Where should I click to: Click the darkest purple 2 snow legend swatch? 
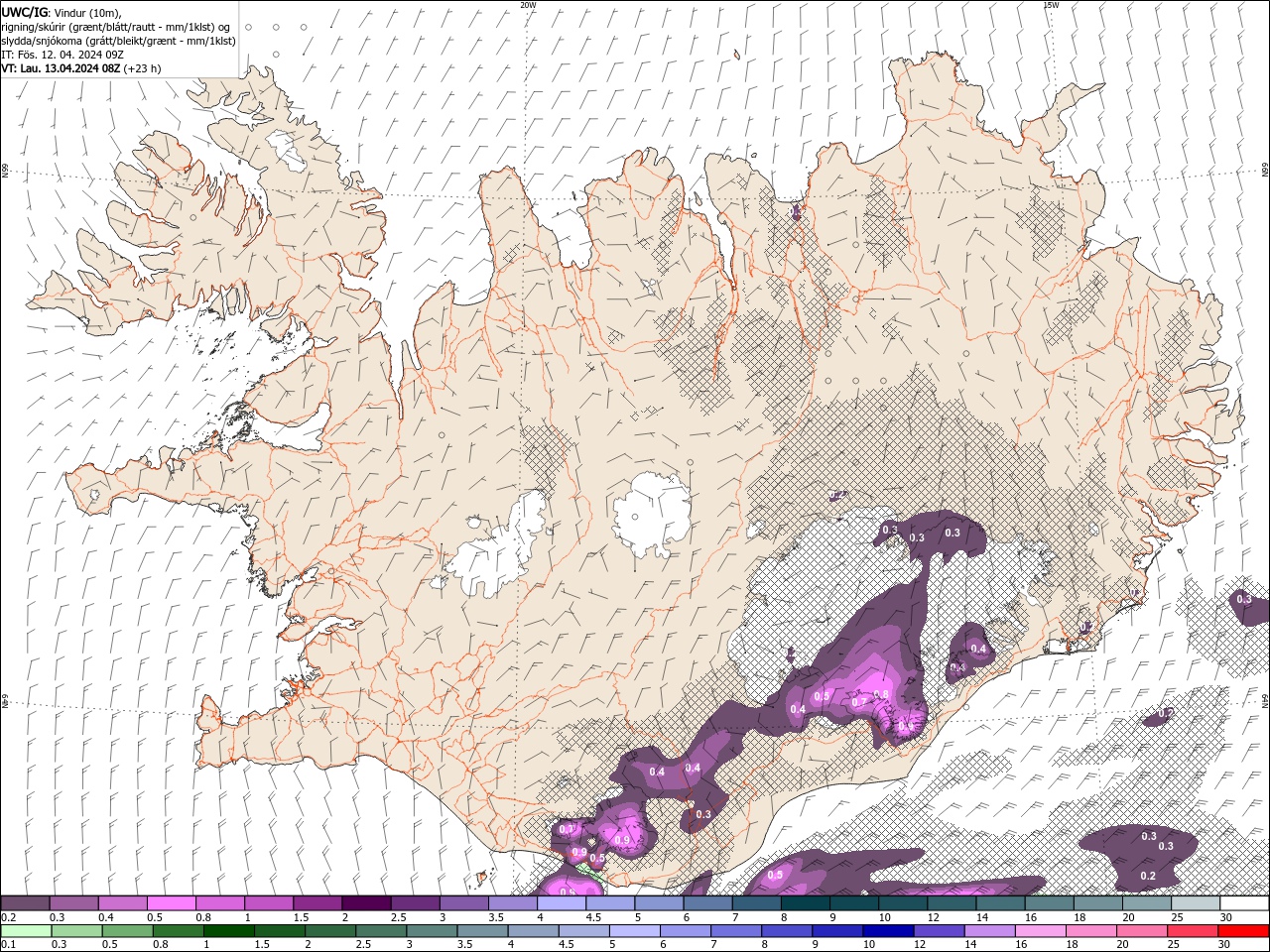[x=366, y=903]
